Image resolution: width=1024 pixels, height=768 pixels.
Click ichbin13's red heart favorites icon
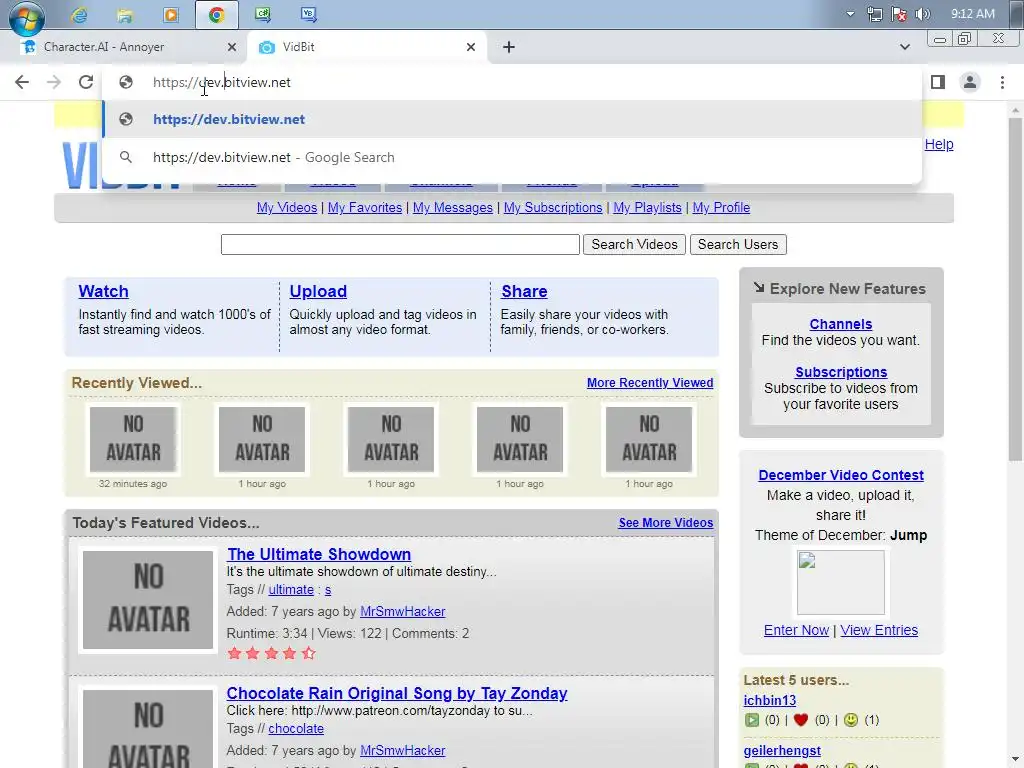tap(801, 720)
